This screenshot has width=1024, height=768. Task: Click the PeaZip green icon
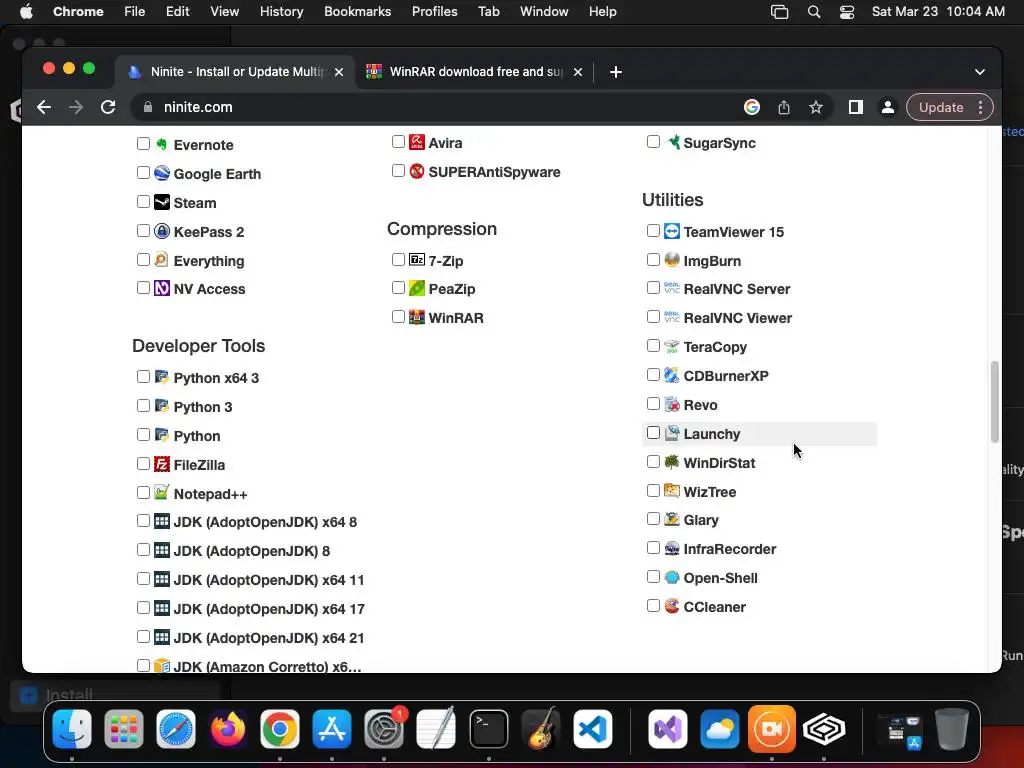(417, 288)
